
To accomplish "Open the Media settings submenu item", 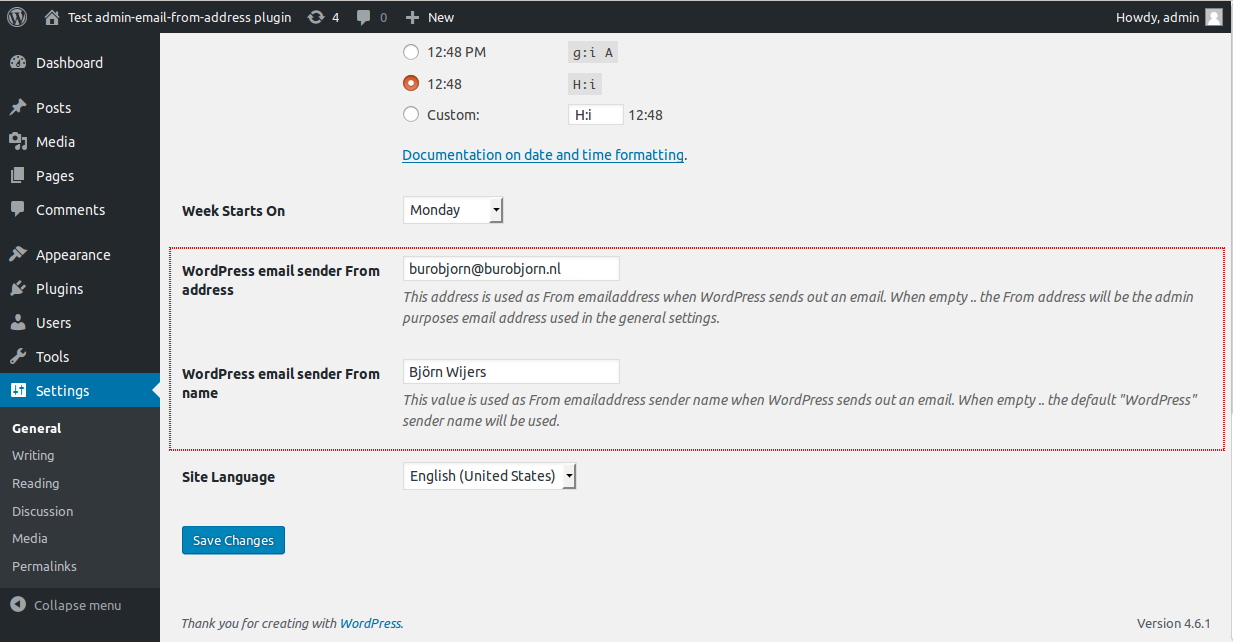I will [30, 538].
